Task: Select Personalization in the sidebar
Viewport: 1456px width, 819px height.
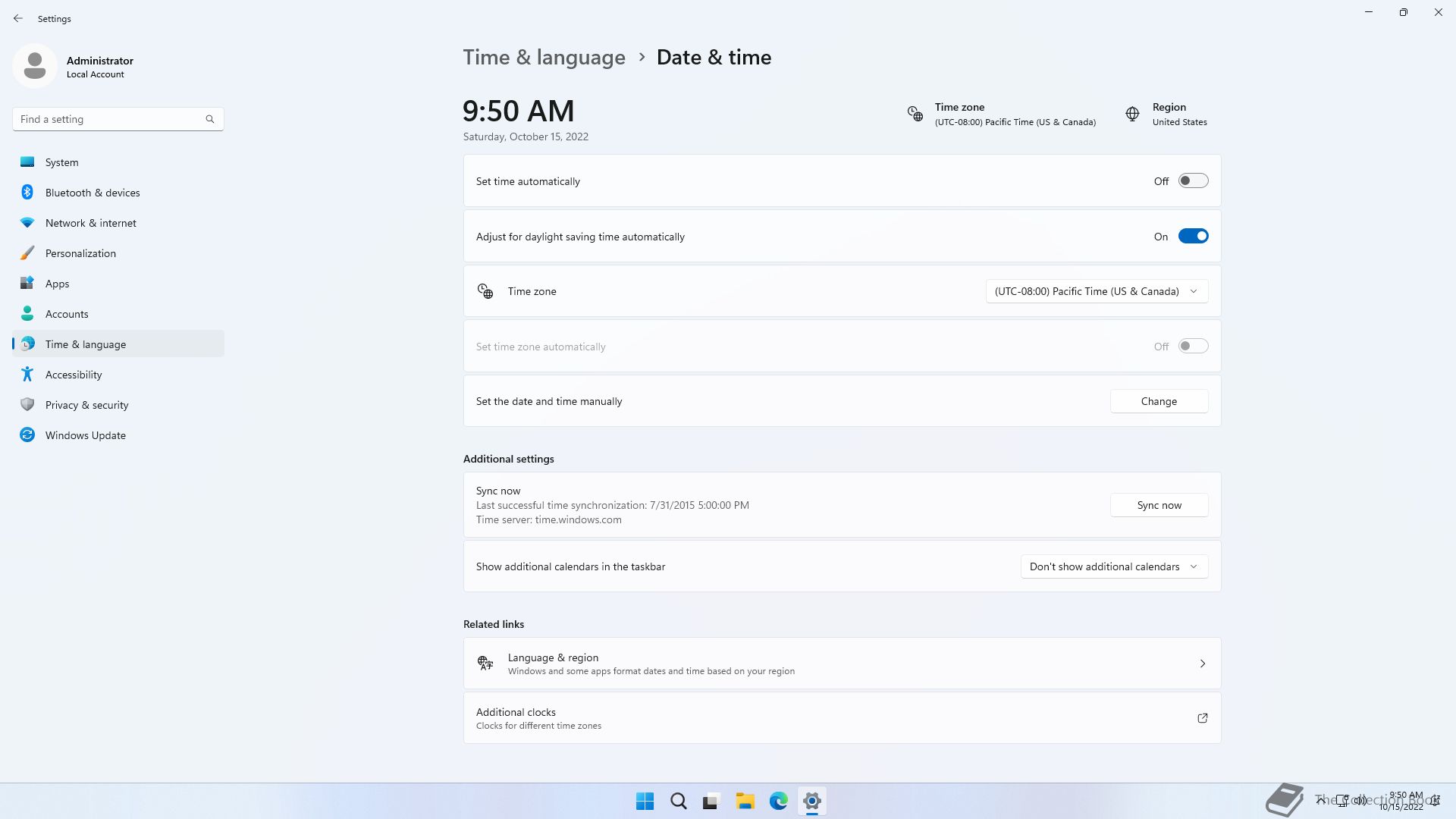Action: [x=80, y=253]
